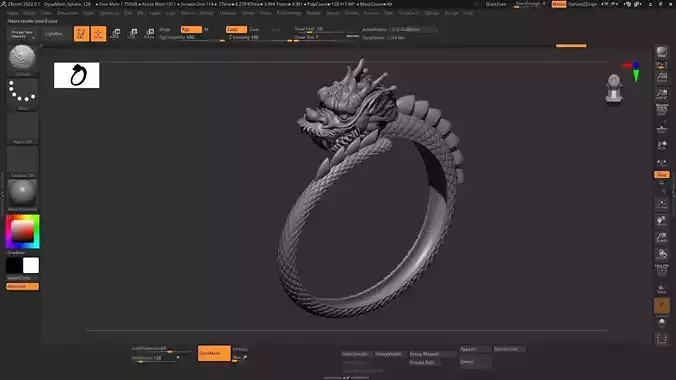This screenshot has height=380, width=676.
Task: Click Delete subtool button
Action: click(x=476, y=362)
